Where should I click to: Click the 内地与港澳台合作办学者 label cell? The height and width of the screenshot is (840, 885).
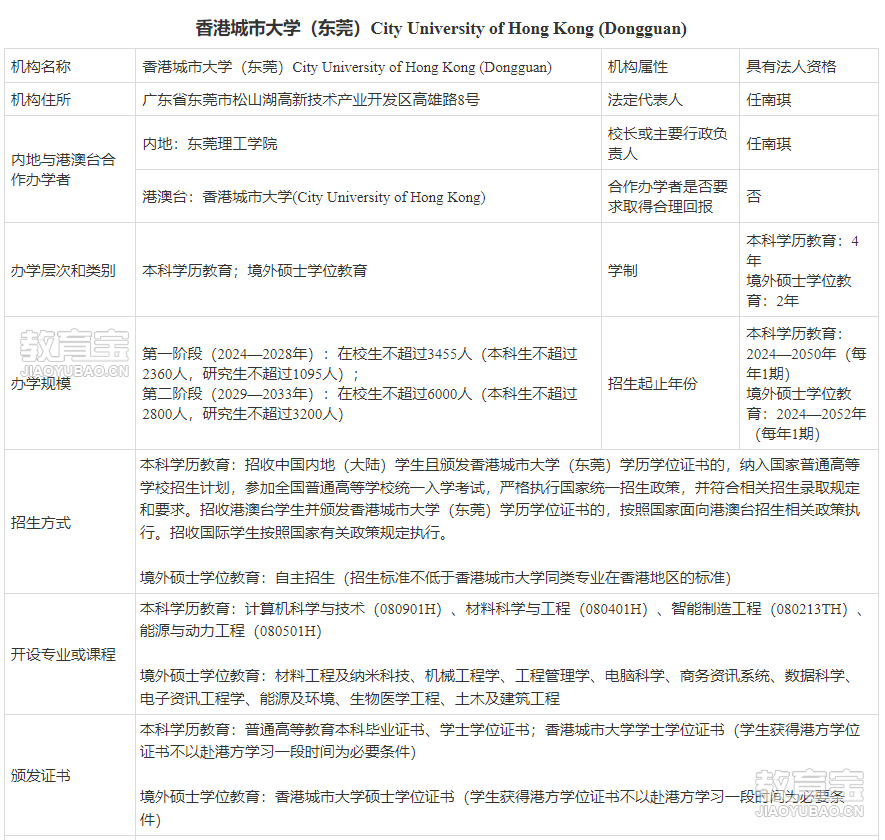(x=70, y=169)
